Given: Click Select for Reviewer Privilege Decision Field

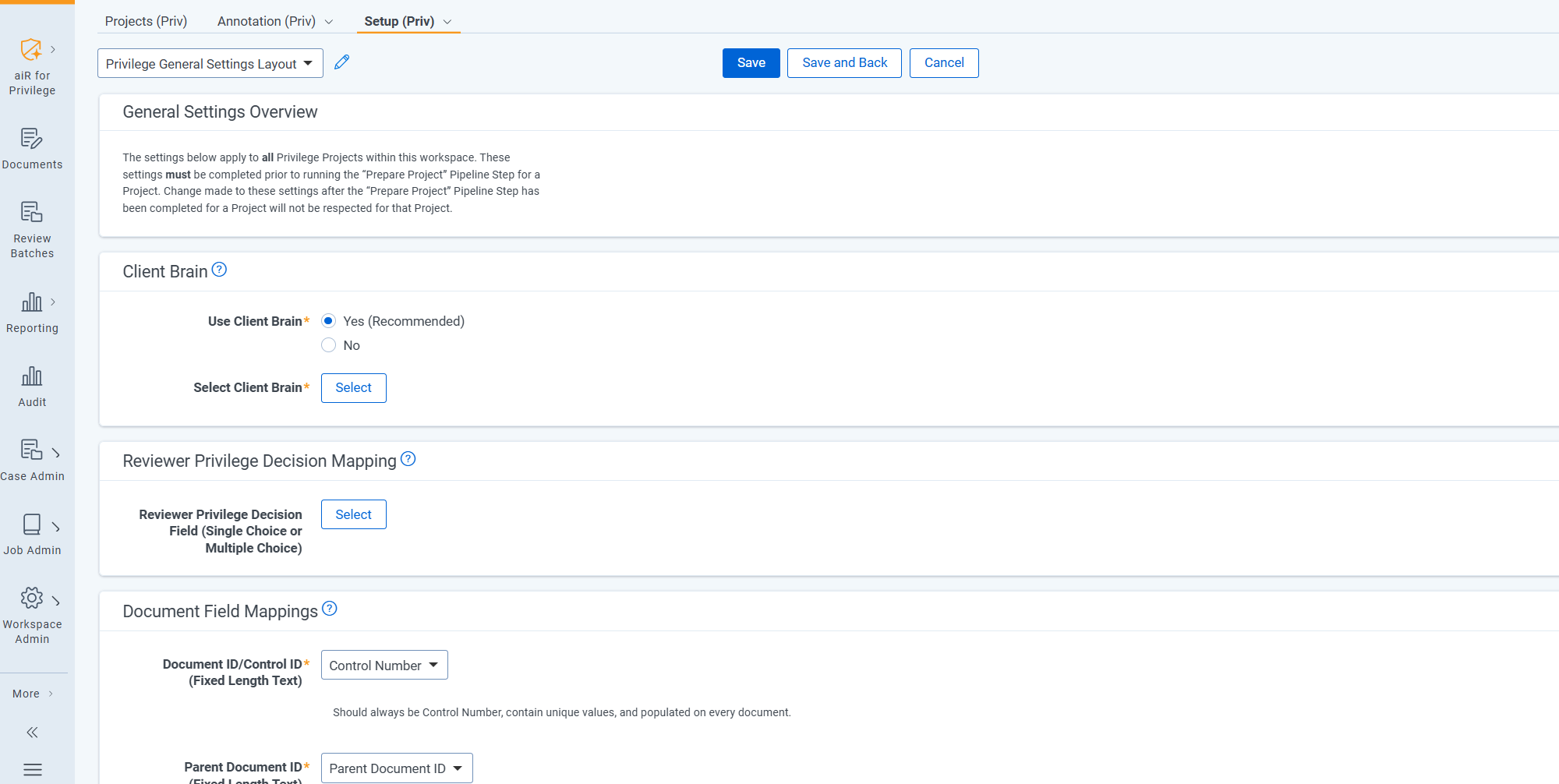Looking at the screenshot, I should coord(354,514).
